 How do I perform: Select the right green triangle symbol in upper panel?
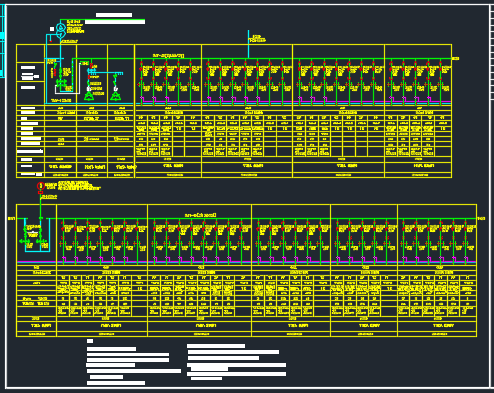point(115,96)
